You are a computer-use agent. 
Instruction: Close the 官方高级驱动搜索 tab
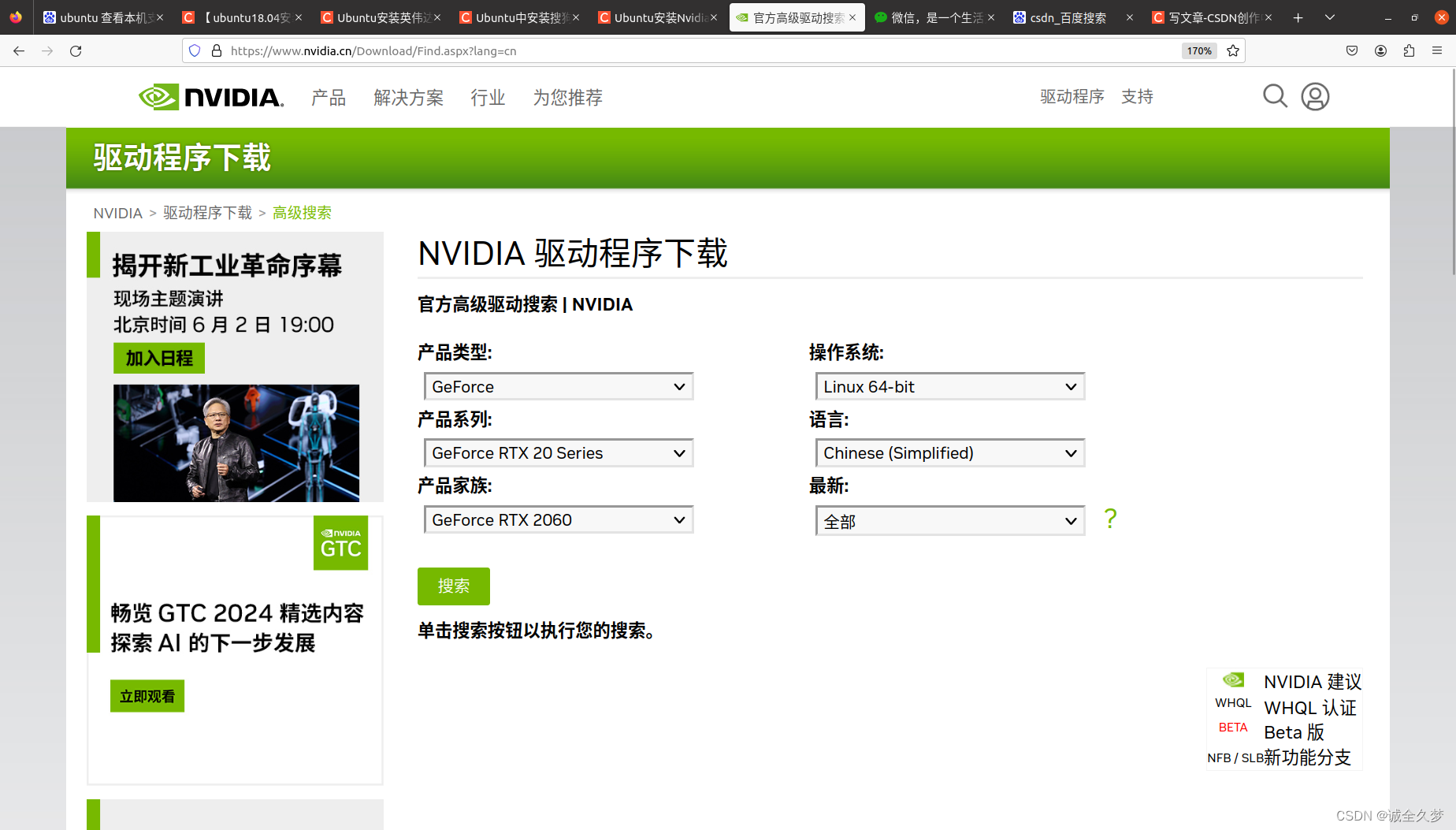(852, 17)
